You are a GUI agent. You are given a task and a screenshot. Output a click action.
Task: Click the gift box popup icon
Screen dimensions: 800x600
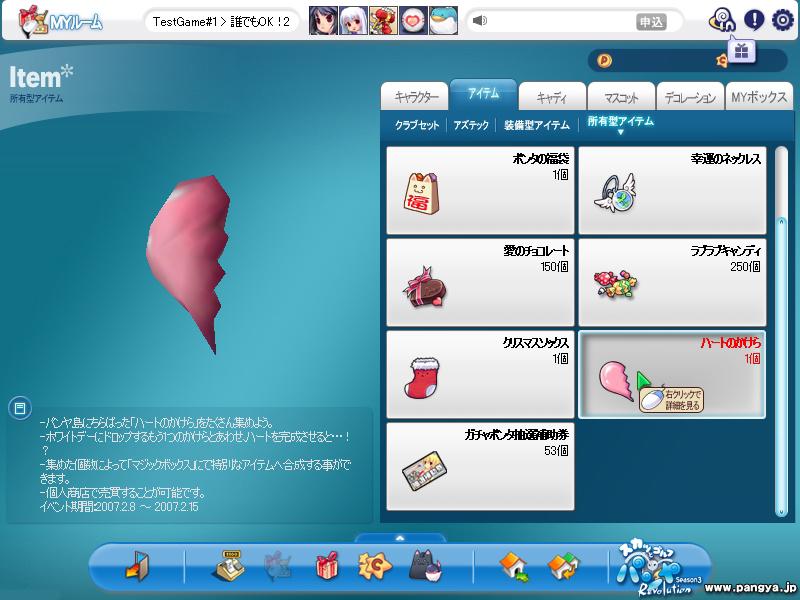[742, 52]
